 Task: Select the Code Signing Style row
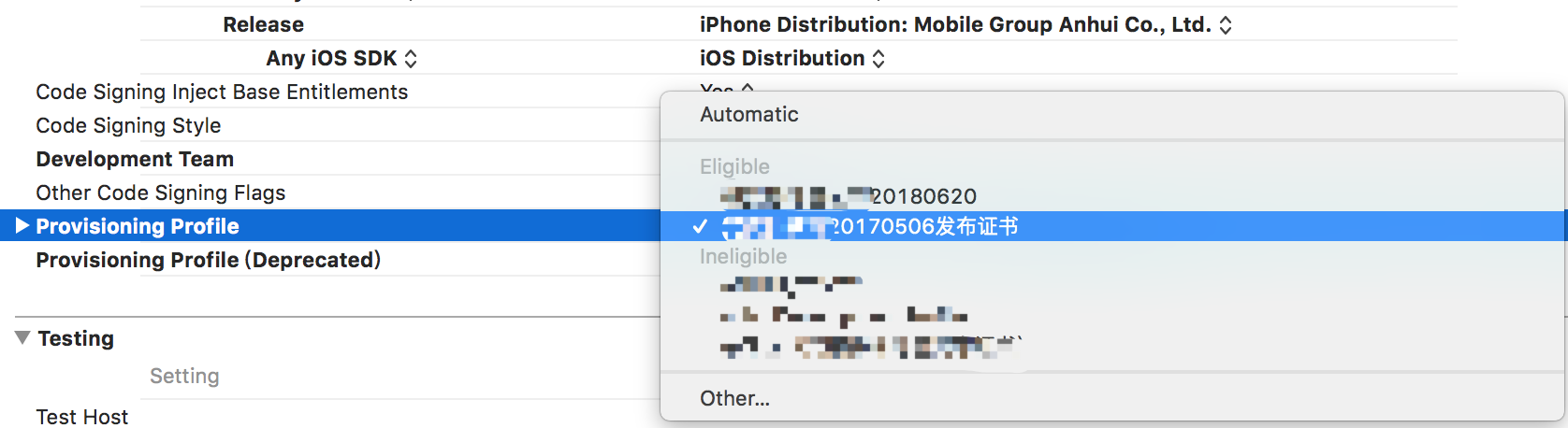click(x=128, y=126)
